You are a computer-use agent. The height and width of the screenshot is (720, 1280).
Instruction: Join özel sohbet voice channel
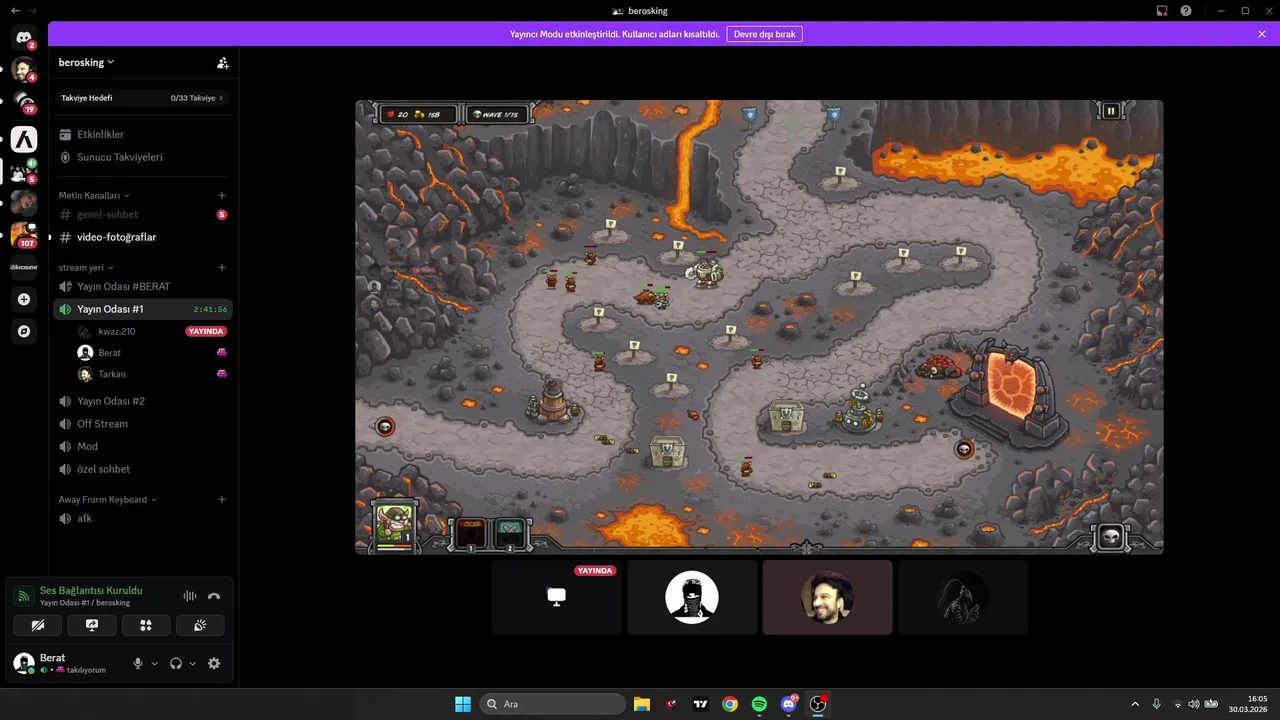tap(143, 469)
